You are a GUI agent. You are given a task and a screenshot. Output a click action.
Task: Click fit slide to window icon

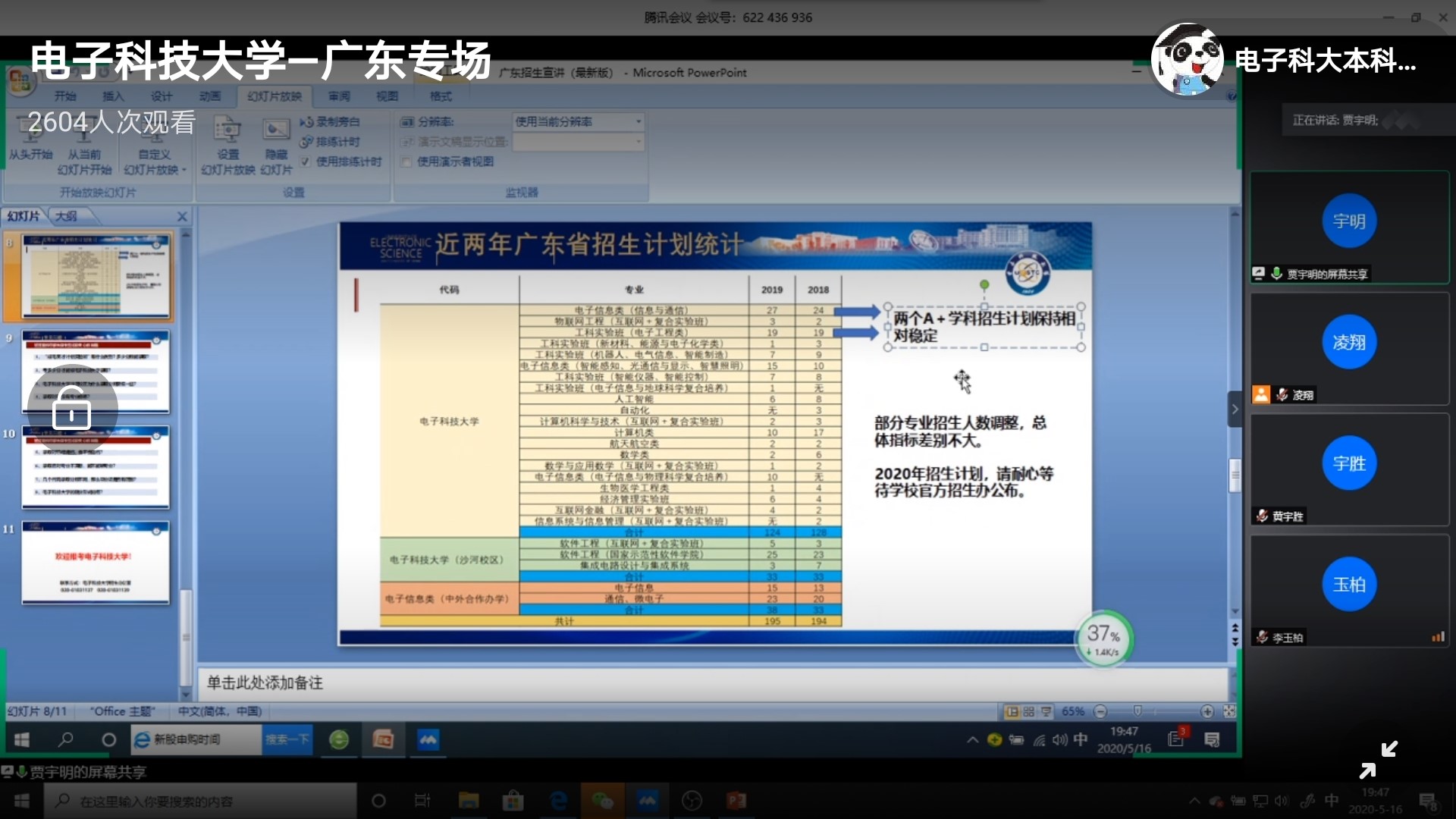click(x=1229, y=711)
